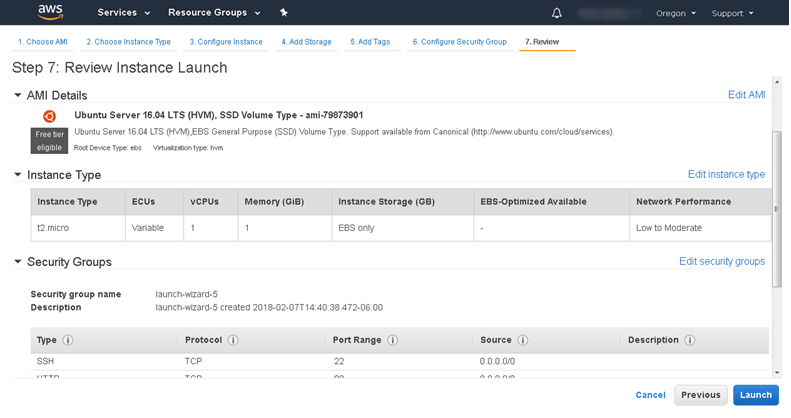The width and height of the screenshot is (791, 418).
Task: Go to step 1 Choose AMI
Action: point(43,42)
